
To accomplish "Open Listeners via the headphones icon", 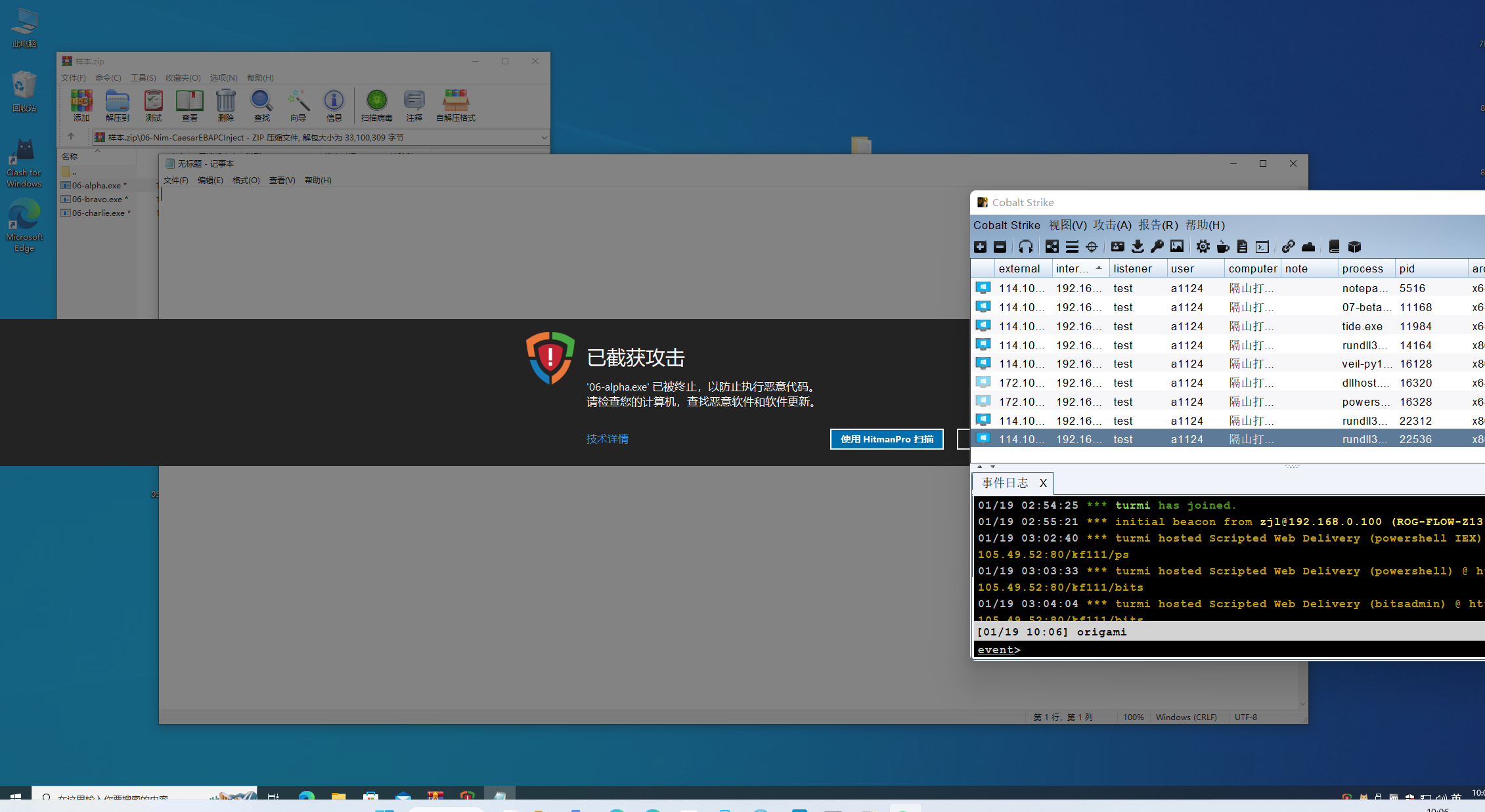I will click(1025, 247).
